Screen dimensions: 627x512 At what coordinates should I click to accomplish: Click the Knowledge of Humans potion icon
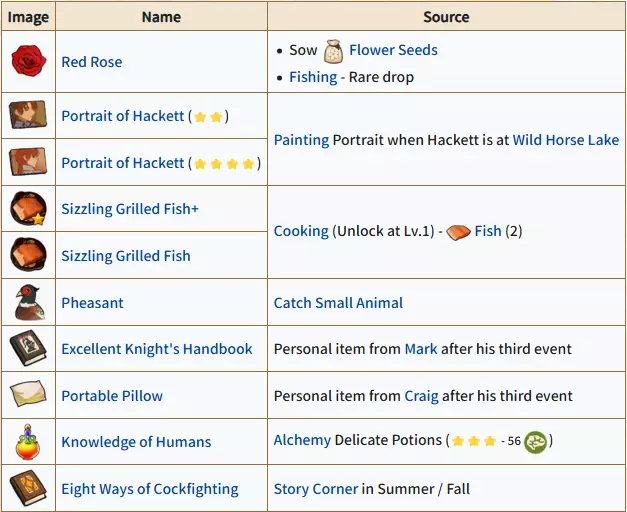point(27,442)
